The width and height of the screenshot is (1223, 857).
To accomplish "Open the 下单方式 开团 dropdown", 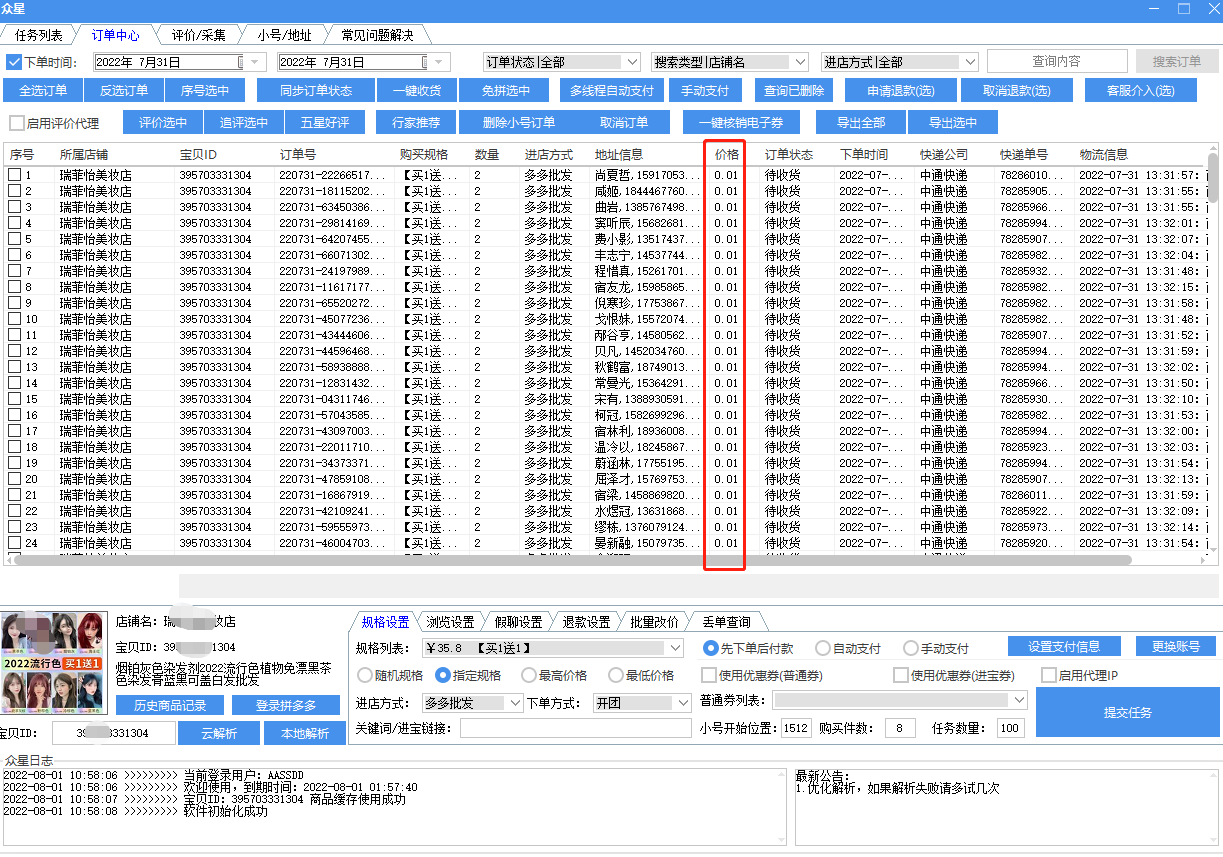I will click(x=643, y=703).
